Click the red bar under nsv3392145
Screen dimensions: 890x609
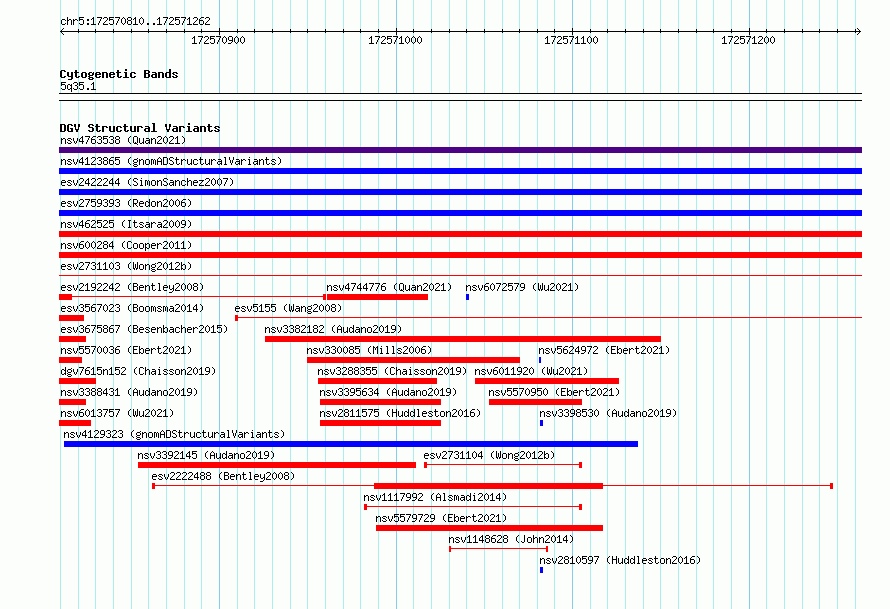pos(277,465)
